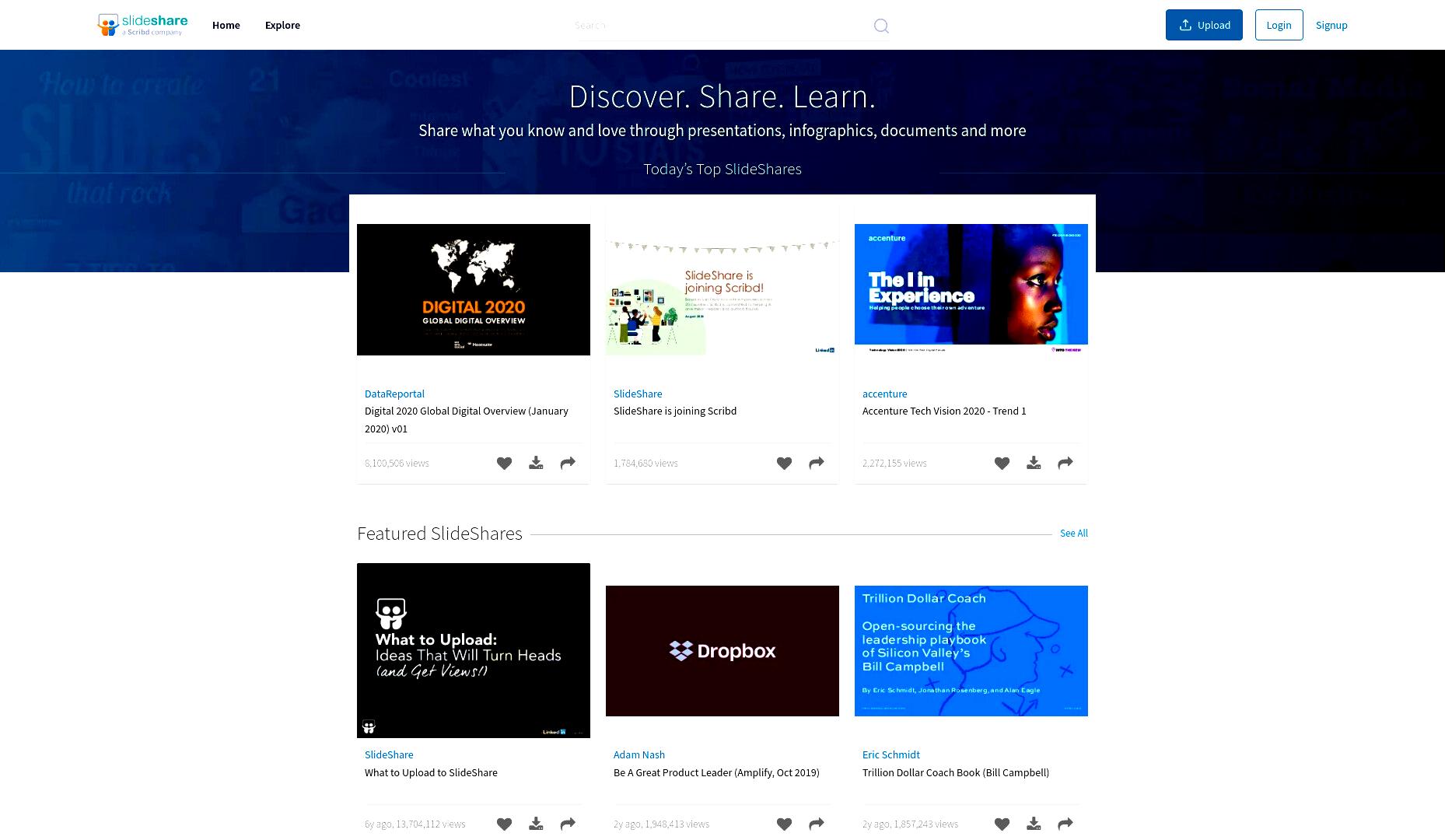
Task: Focus the Search input field
Action: coord(722,26)
